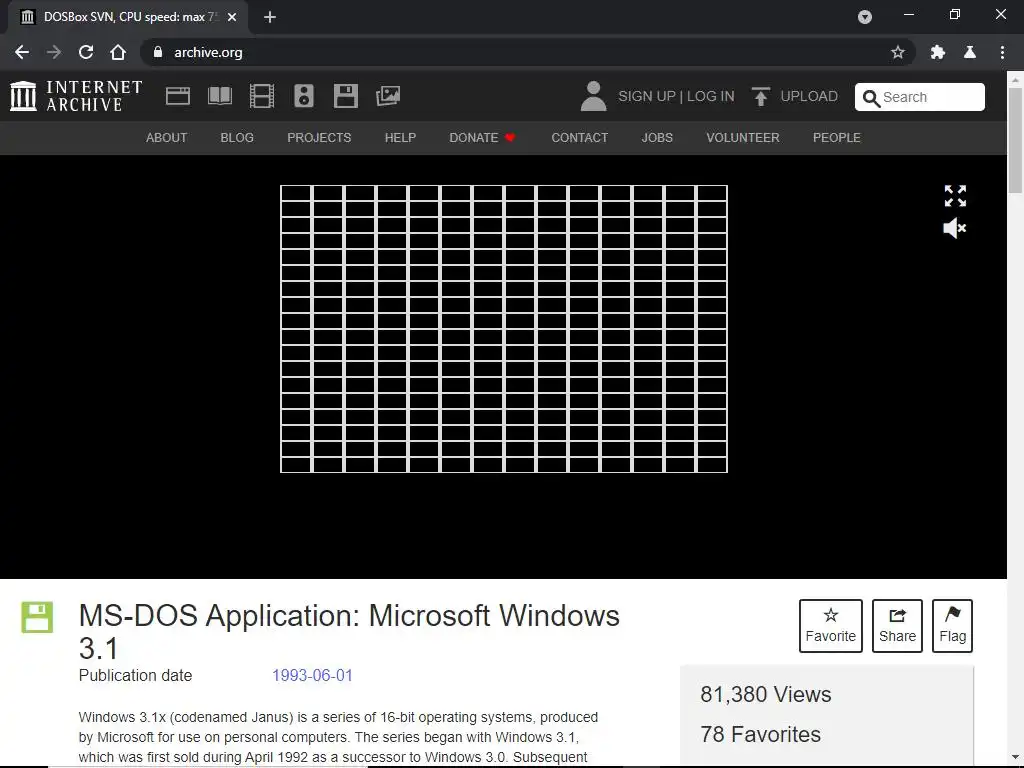Open the PEOPLE menu item

click(837, 138)
